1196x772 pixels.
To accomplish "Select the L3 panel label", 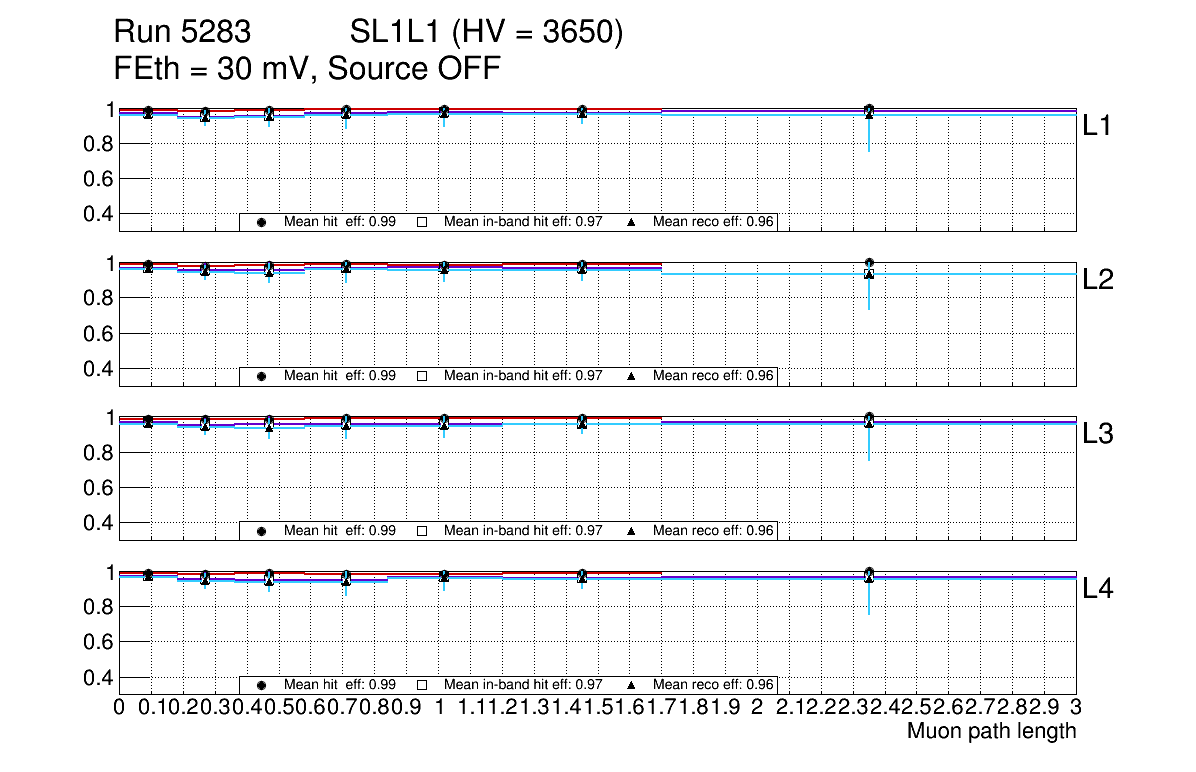I will tap(1097, 434).
